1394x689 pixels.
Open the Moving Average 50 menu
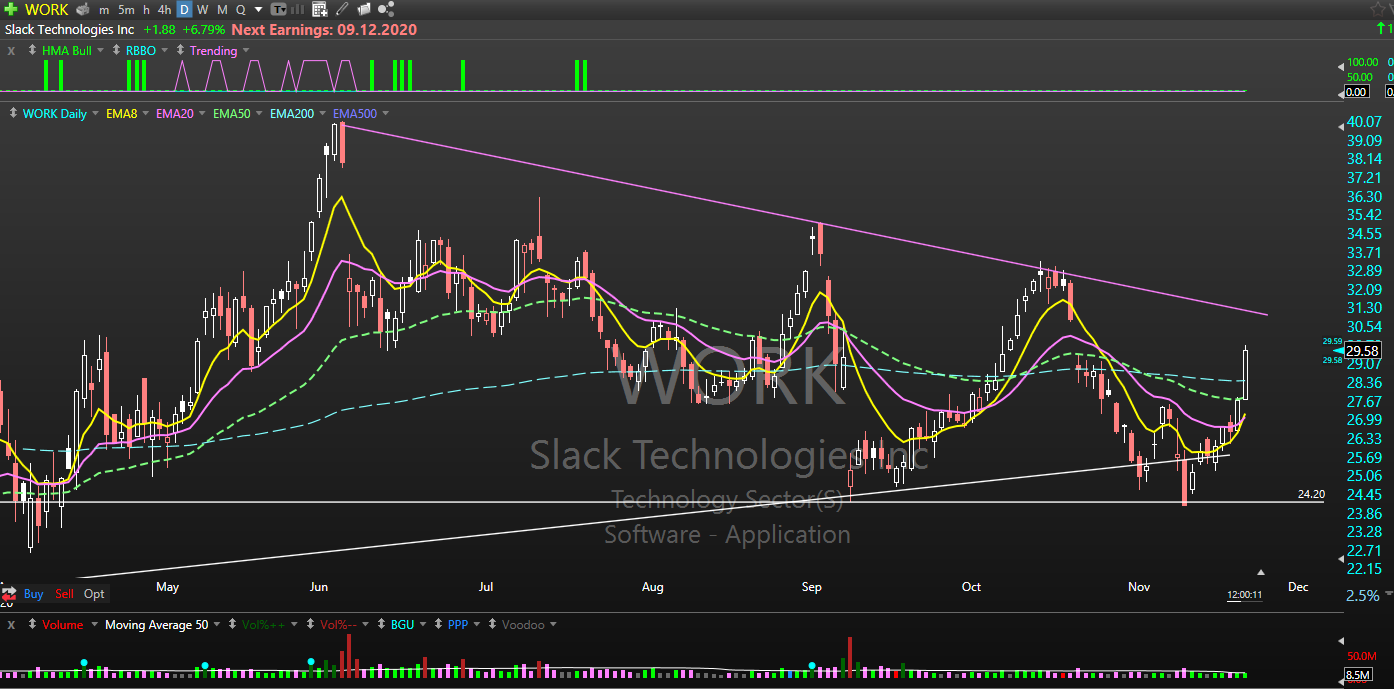[216, 625]
